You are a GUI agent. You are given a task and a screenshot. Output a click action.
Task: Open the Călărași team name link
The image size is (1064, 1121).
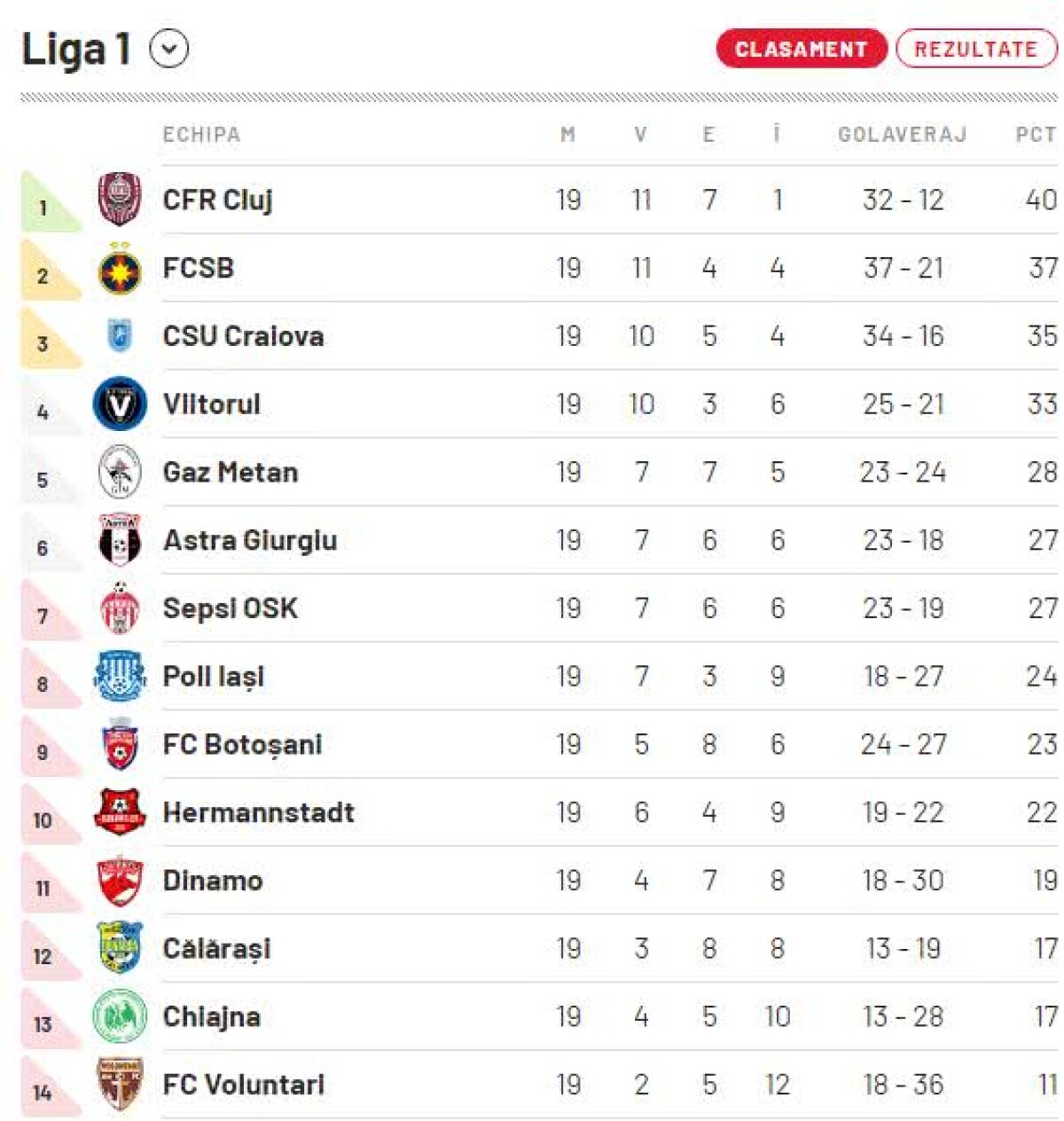click(x=216, y=949)
